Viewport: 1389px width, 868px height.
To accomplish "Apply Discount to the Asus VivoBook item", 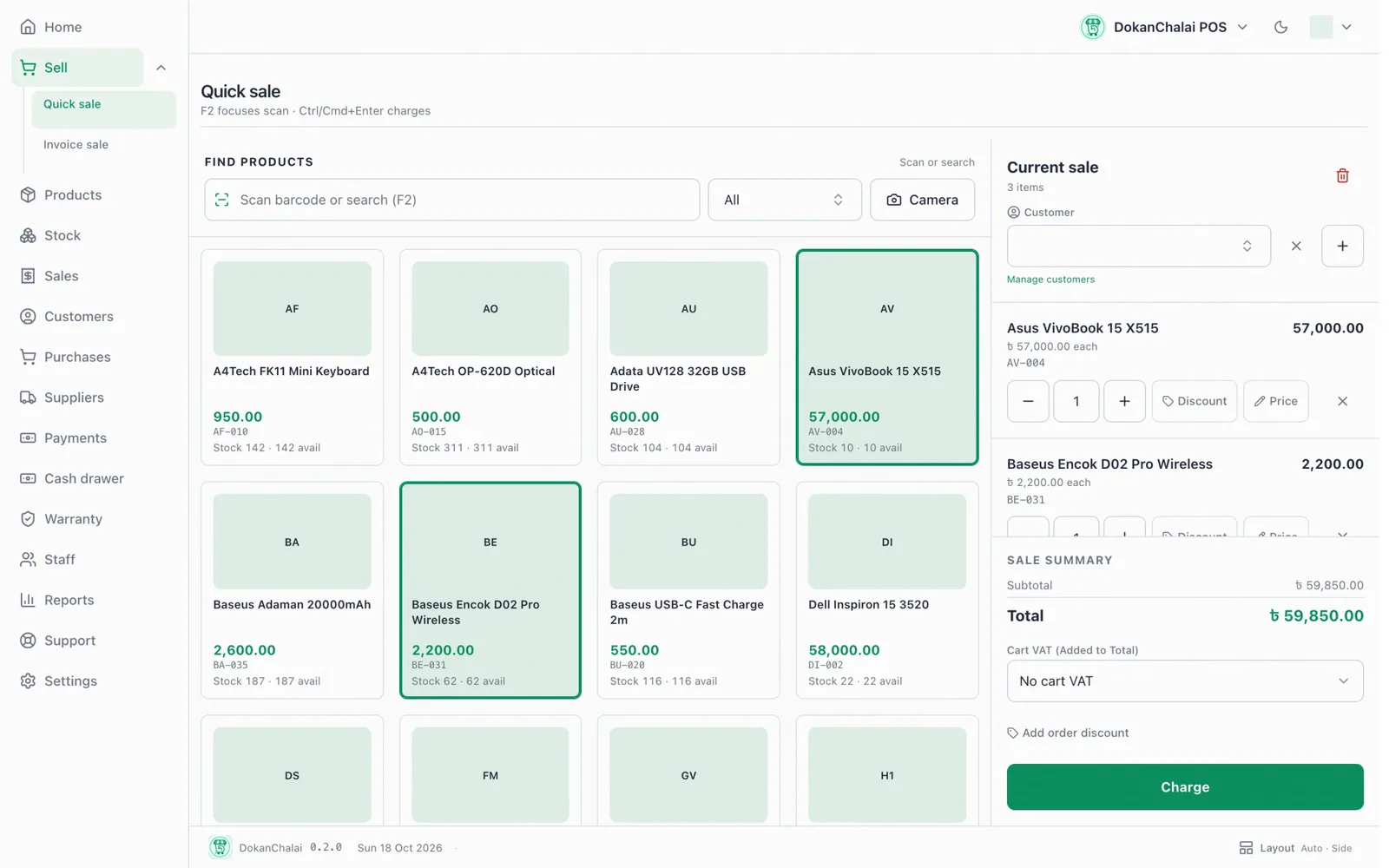I will pyautogui.click(x=1195, y=401).
